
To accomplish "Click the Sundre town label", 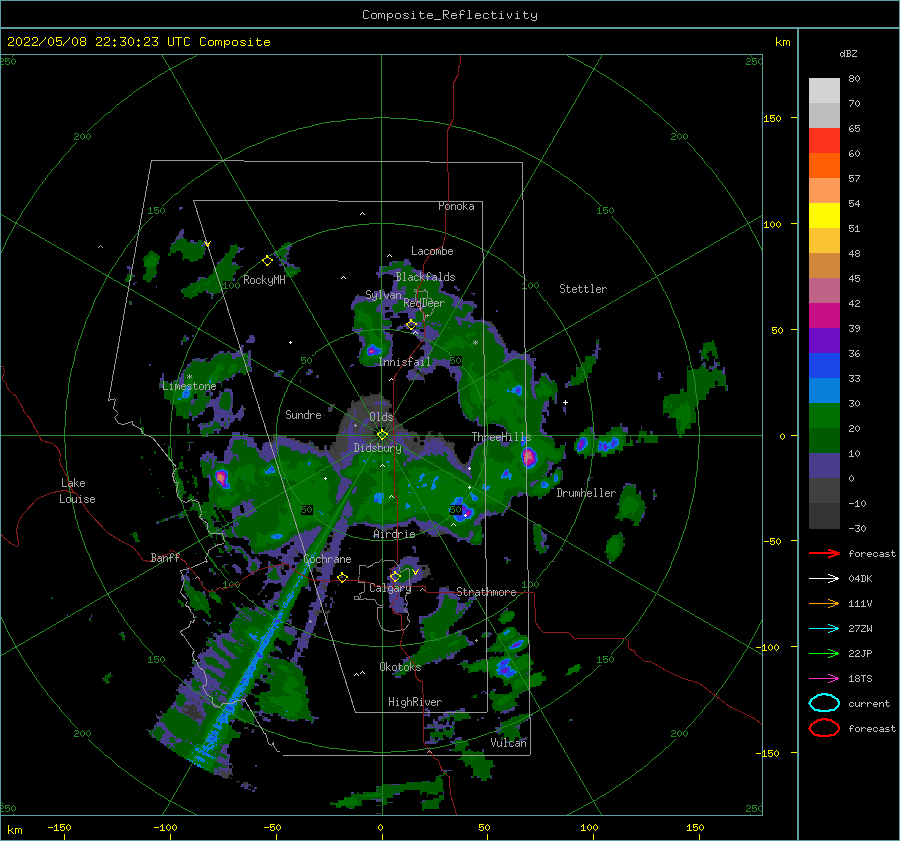I will 303,414.
